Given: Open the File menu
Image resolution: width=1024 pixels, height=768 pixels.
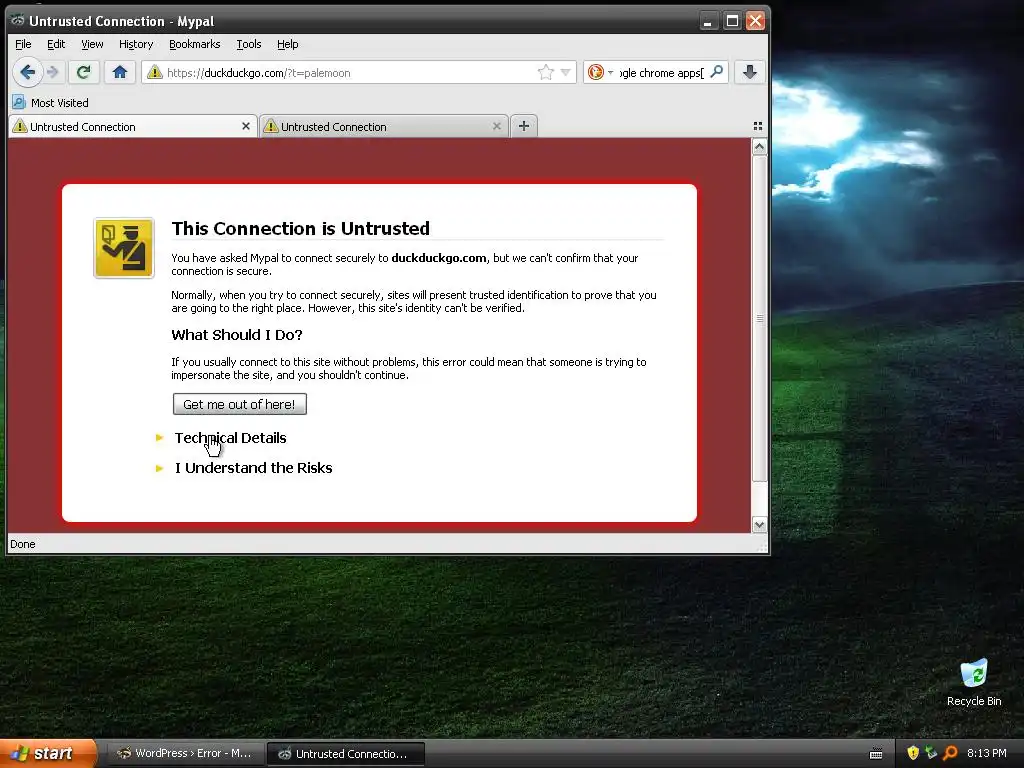Looking at the screenshot, I should click(x=23, y=44).
